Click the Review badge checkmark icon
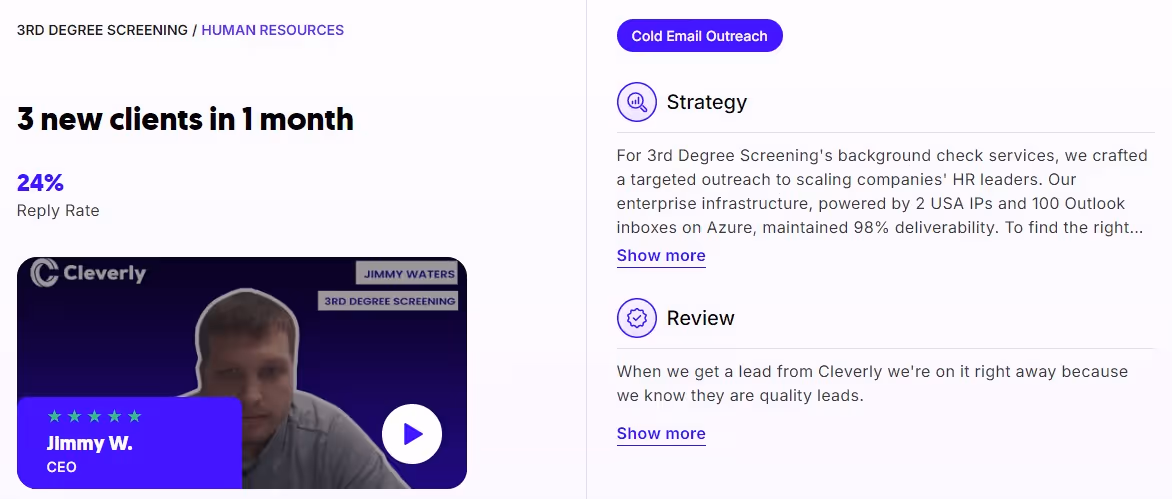The height and width of the screenshot is (499, 1172). point(636,318)
